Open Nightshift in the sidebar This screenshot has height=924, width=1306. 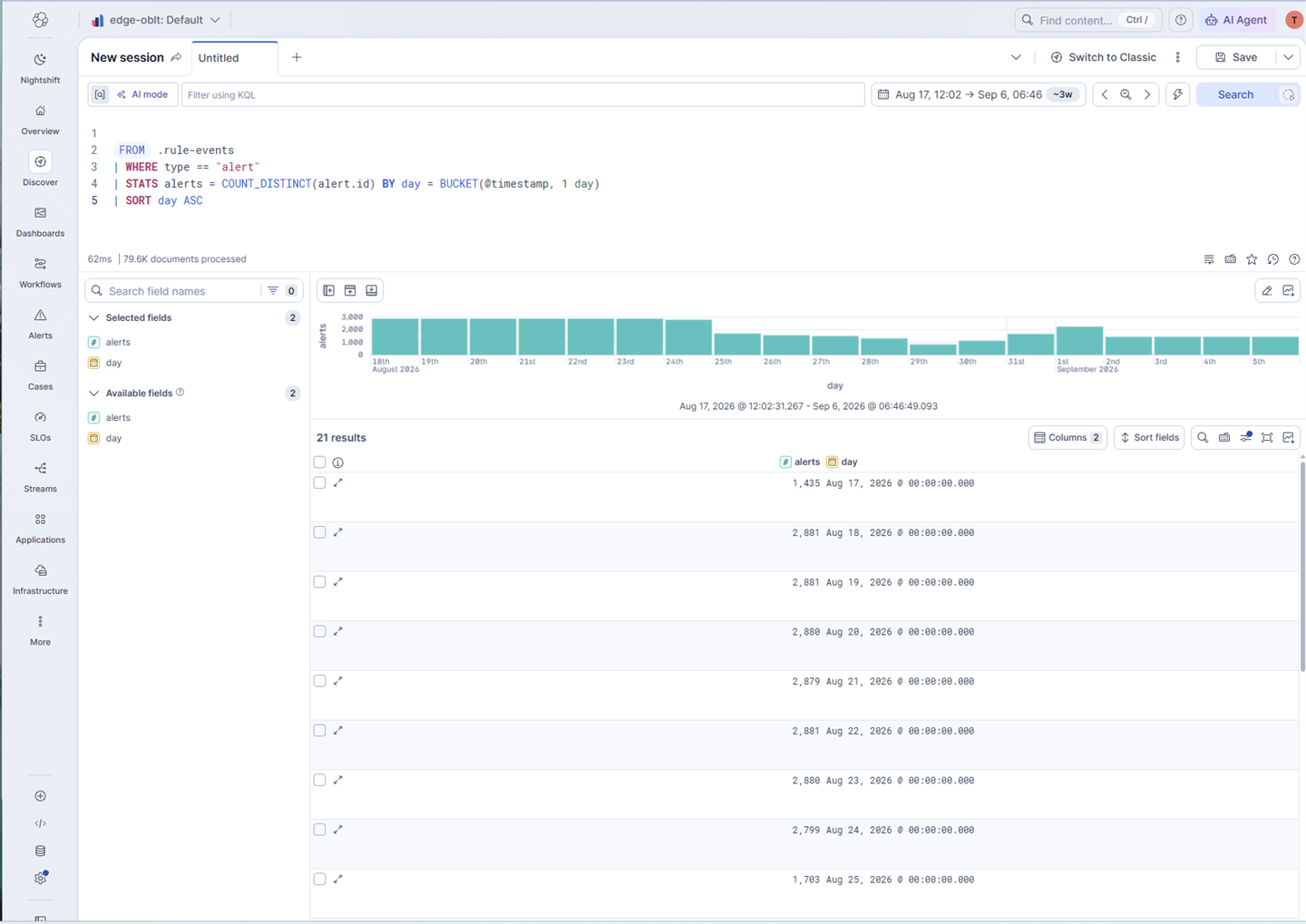pyautogui.click(x=40, y=68)
